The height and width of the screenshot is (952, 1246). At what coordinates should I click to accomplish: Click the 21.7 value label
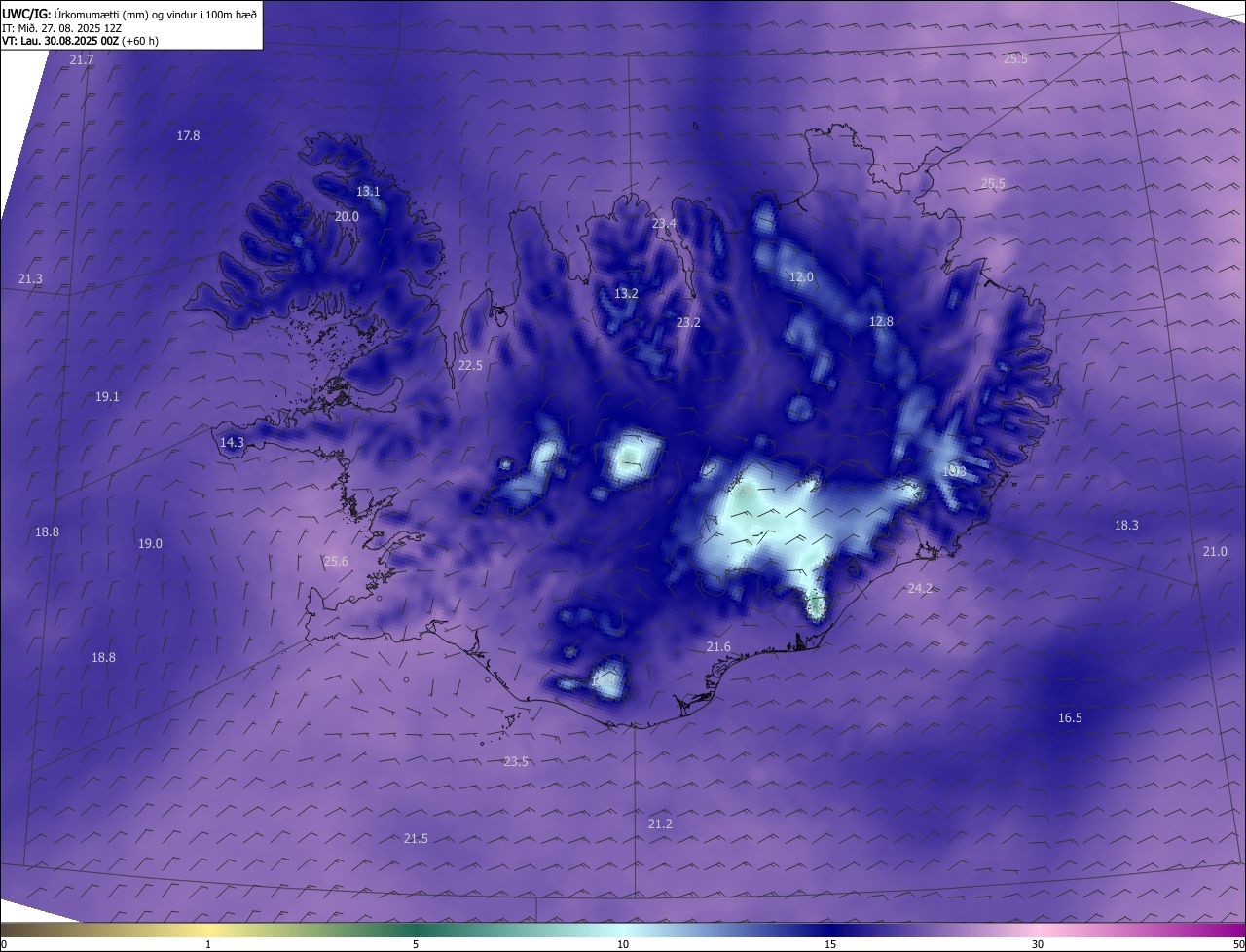coord(83,60)
